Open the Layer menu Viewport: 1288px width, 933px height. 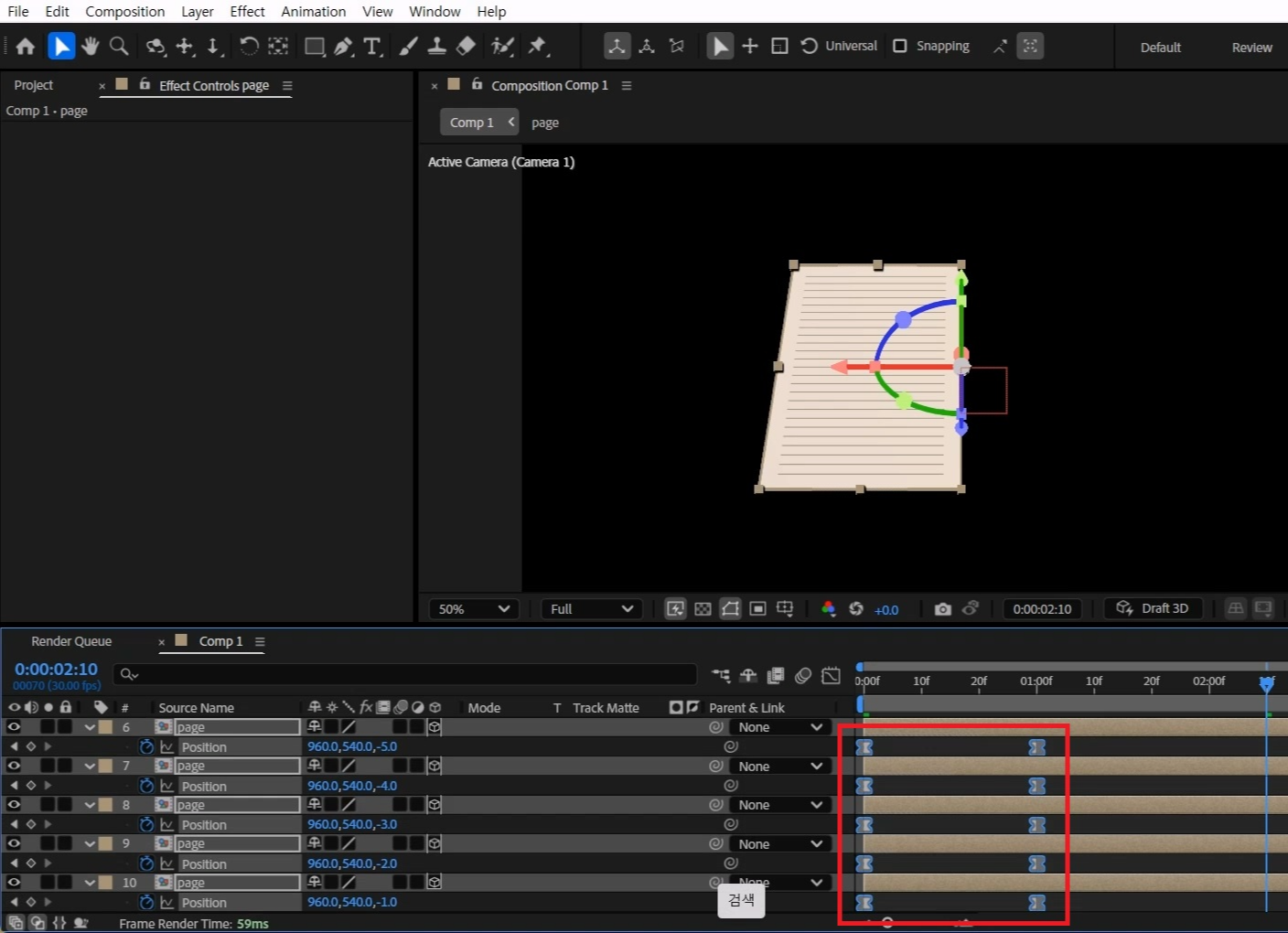(197, 11)
